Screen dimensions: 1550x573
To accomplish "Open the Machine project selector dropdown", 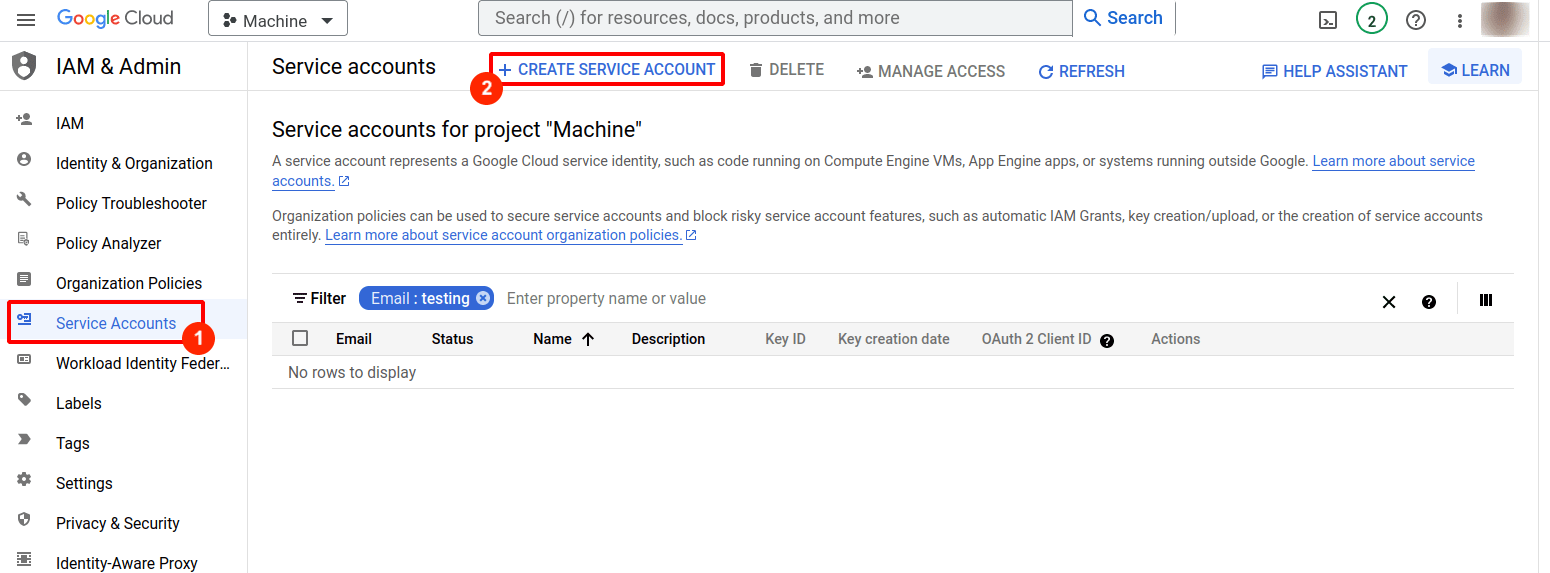I will [278, 20].
